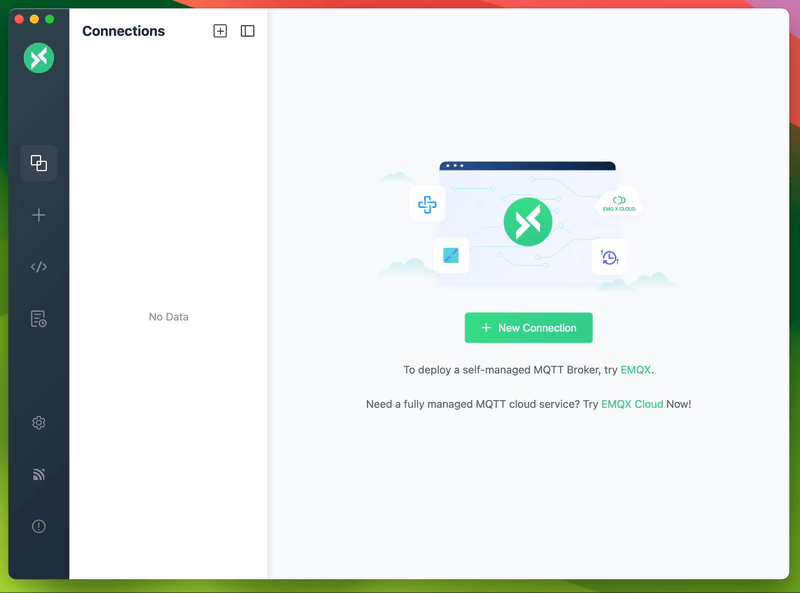800x593 pixels.
Task: Open the Script editor from the sidebar
Action: (38, 266)
